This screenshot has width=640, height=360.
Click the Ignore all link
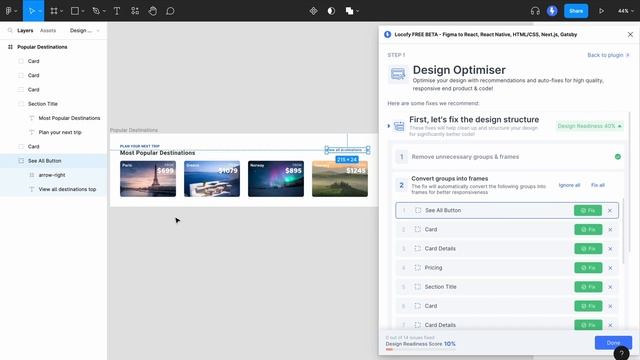click(x=569, y=185)
